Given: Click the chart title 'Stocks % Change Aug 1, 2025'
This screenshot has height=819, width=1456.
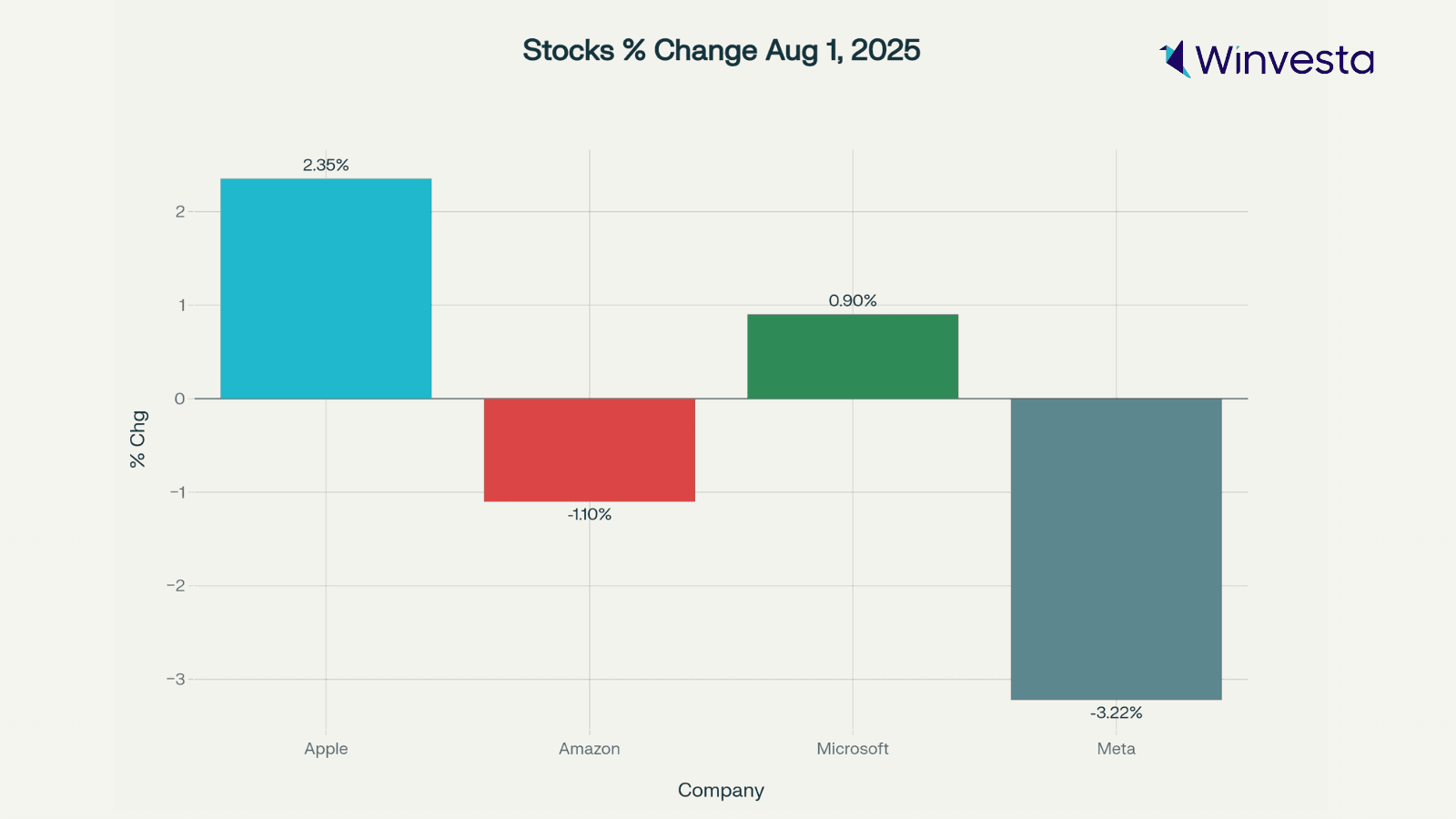Looking at the screenshot, I should (721, 50).
